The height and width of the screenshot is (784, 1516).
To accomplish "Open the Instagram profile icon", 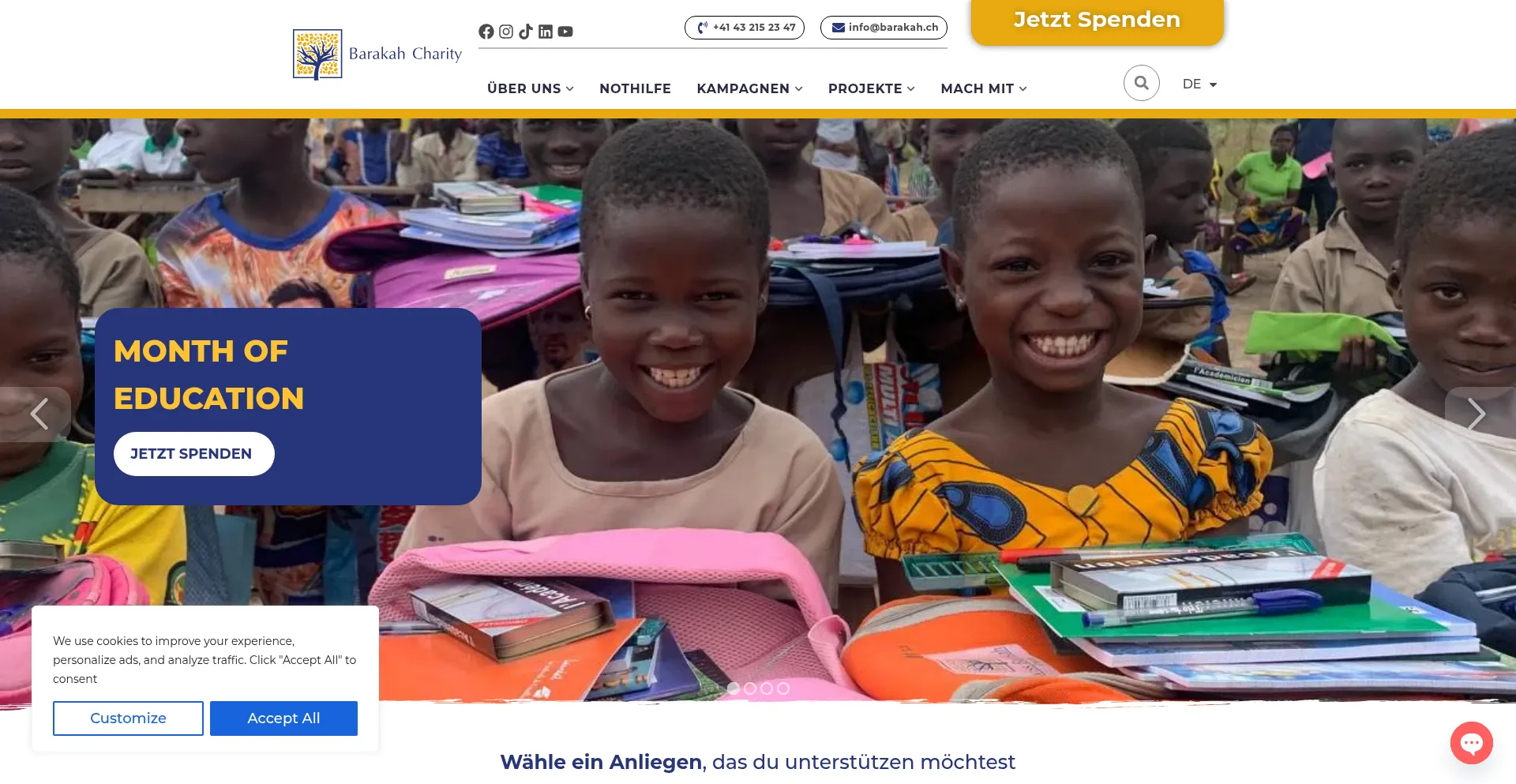I will pyautogui.click(x=506, y=32).
